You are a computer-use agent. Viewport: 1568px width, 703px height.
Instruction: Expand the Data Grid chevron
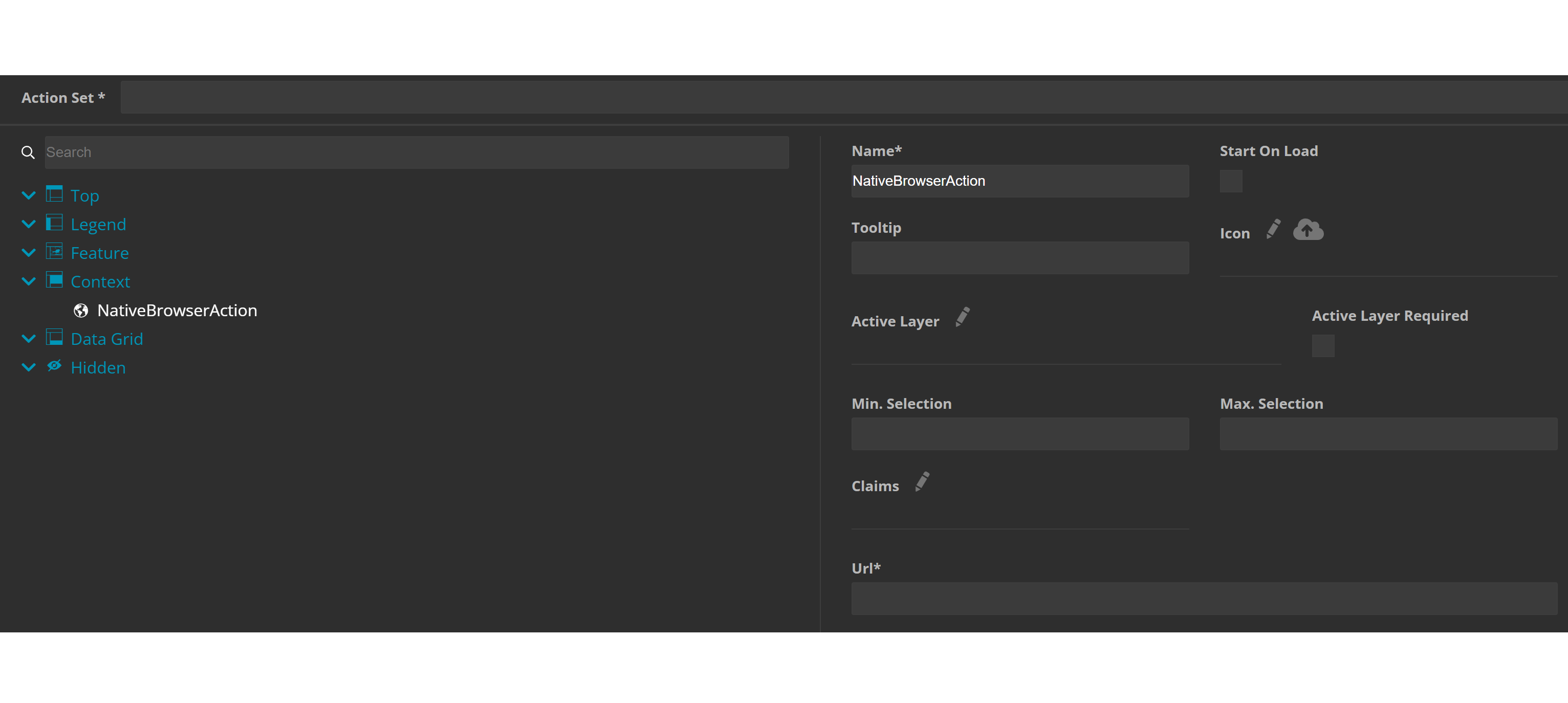point(29,338)
